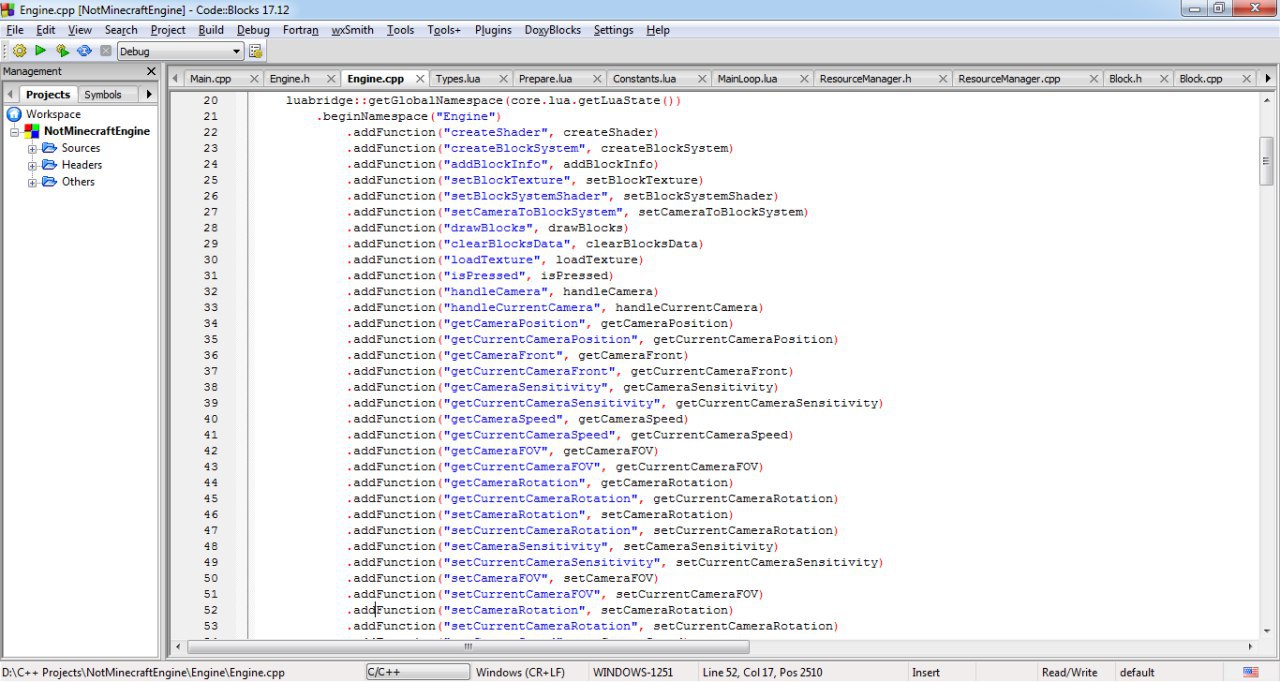Image resolution: width=1280 pixels, height=682 pixels.
Task: Switch to the Symbols tab
Action: pos(102,95)
